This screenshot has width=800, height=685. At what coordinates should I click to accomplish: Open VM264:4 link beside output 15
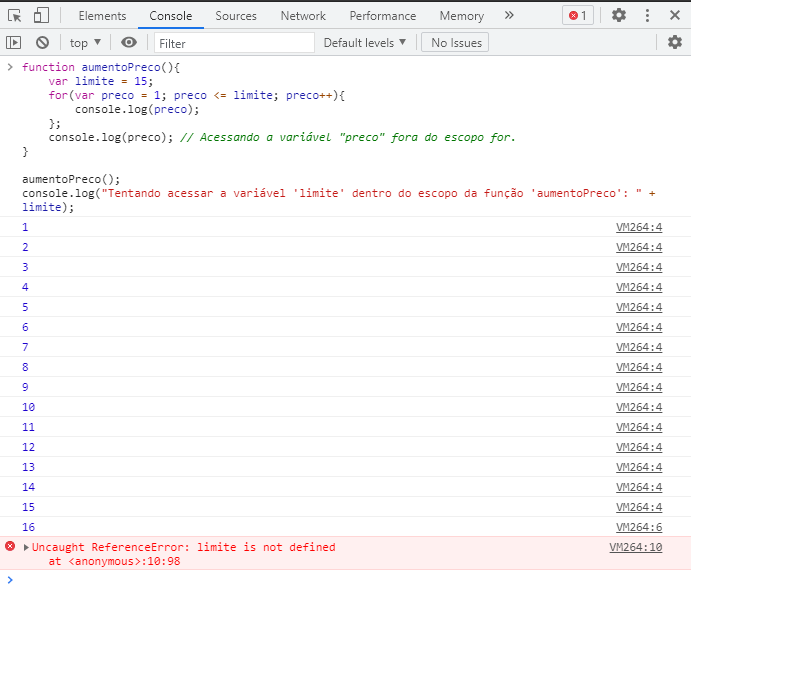click(x=639, y=508)
